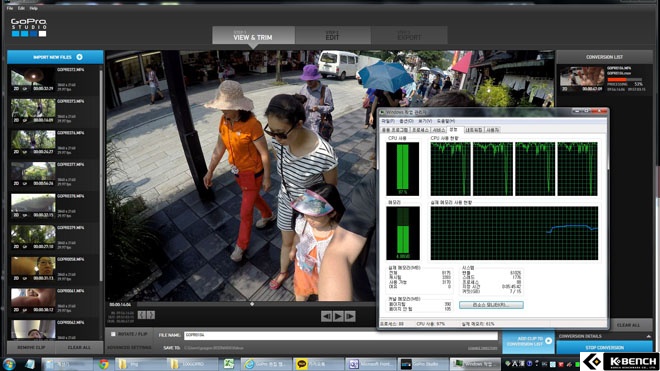Screen dimensions: 660x371
Task: Select clip thumbnail GOPR0061.MP4
Action: pyautogui.click(x=33, y=300)
